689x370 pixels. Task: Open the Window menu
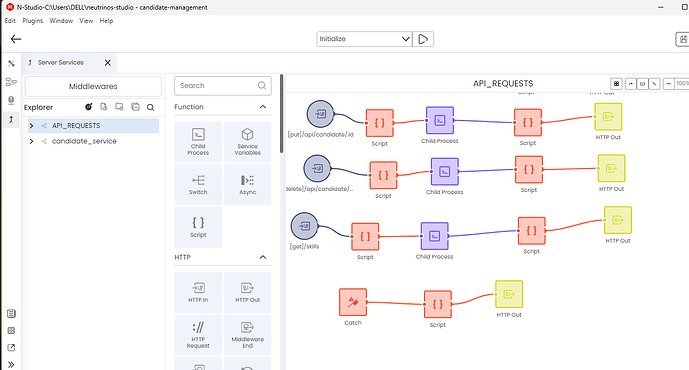[61, 21]
